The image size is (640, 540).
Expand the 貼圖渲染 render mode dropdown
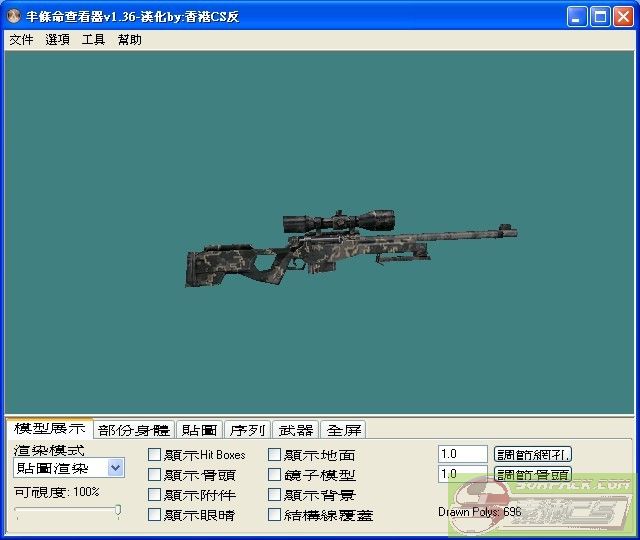click(115, 468)
